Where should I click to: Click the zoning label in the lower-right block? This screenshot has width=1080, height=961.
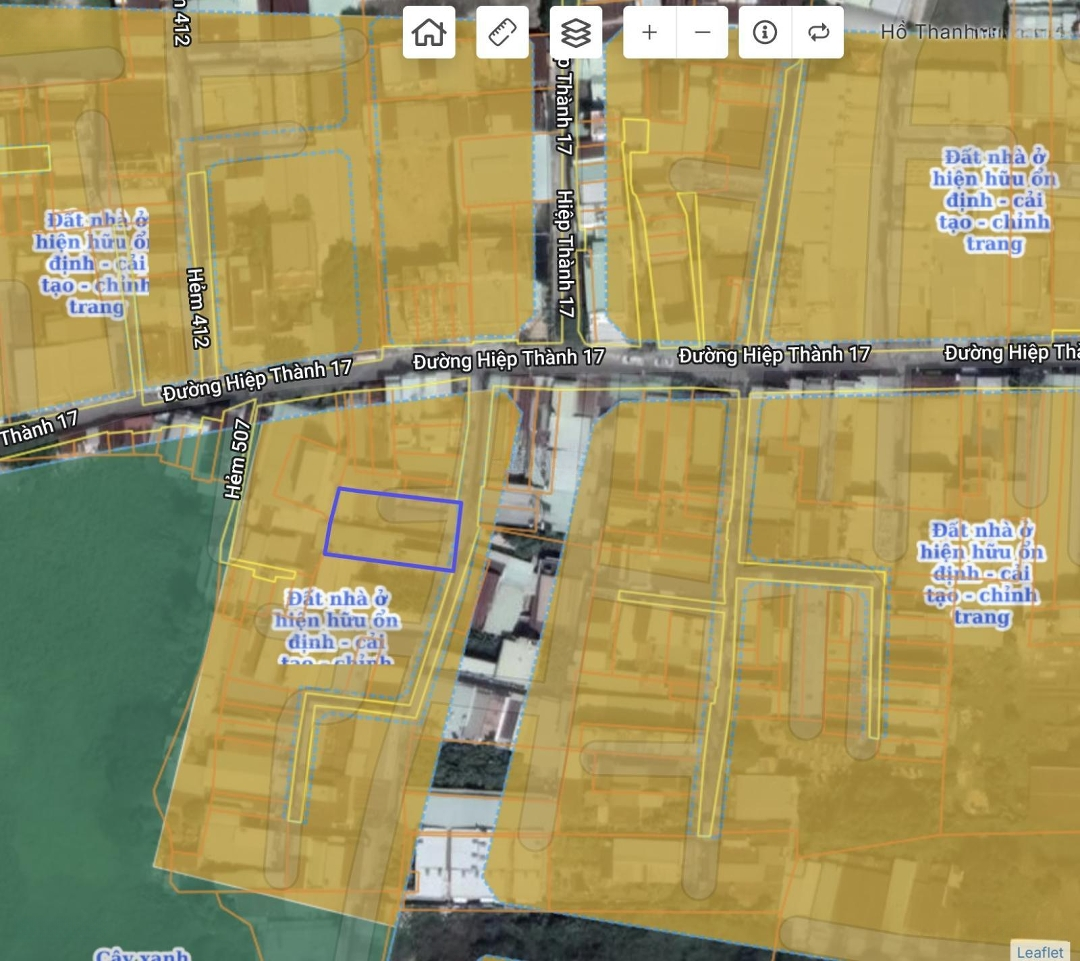click(981, 573)
